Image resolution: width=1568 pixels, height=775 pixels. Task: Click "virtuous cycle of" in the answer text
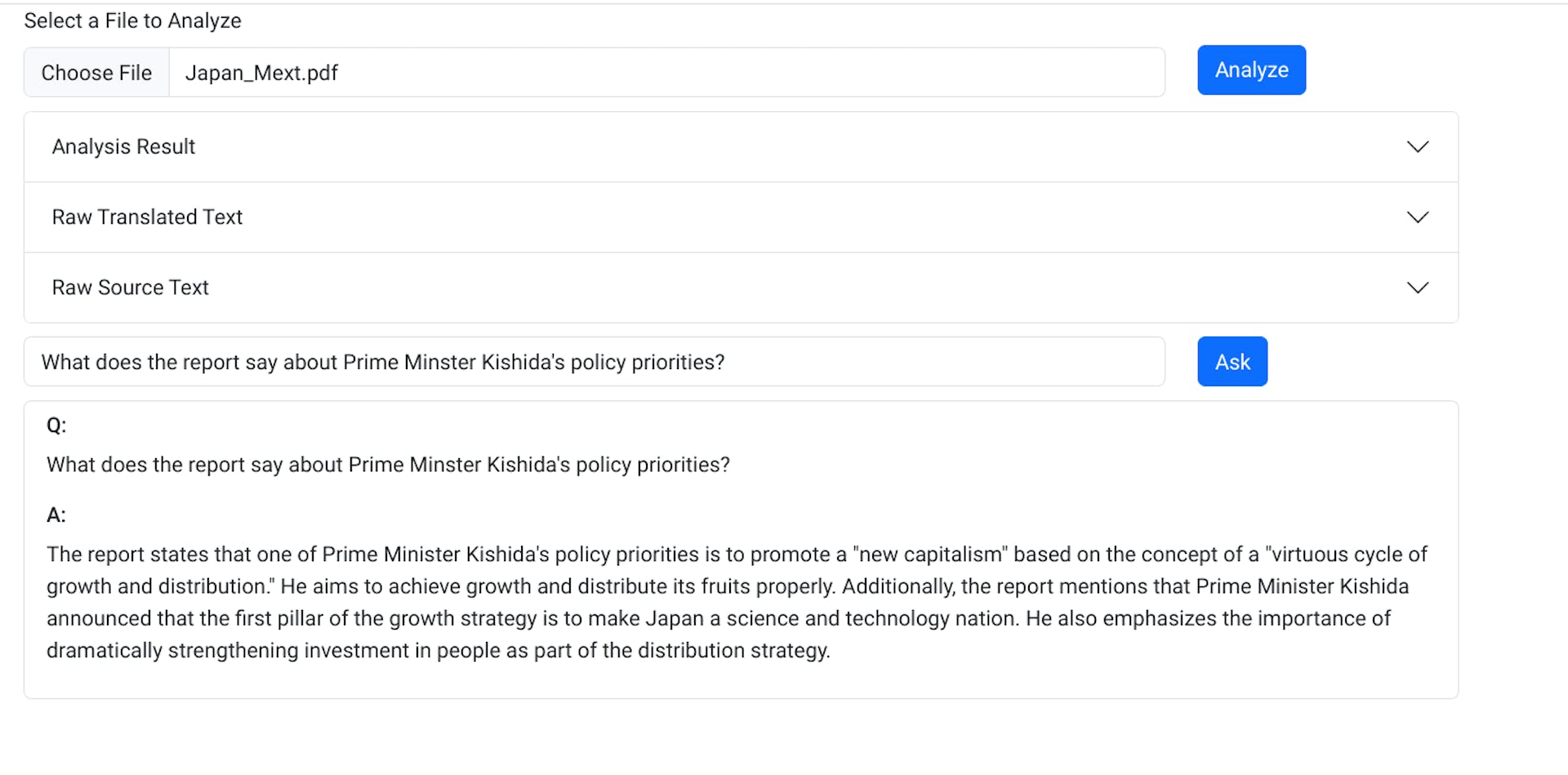[1346, 555]
